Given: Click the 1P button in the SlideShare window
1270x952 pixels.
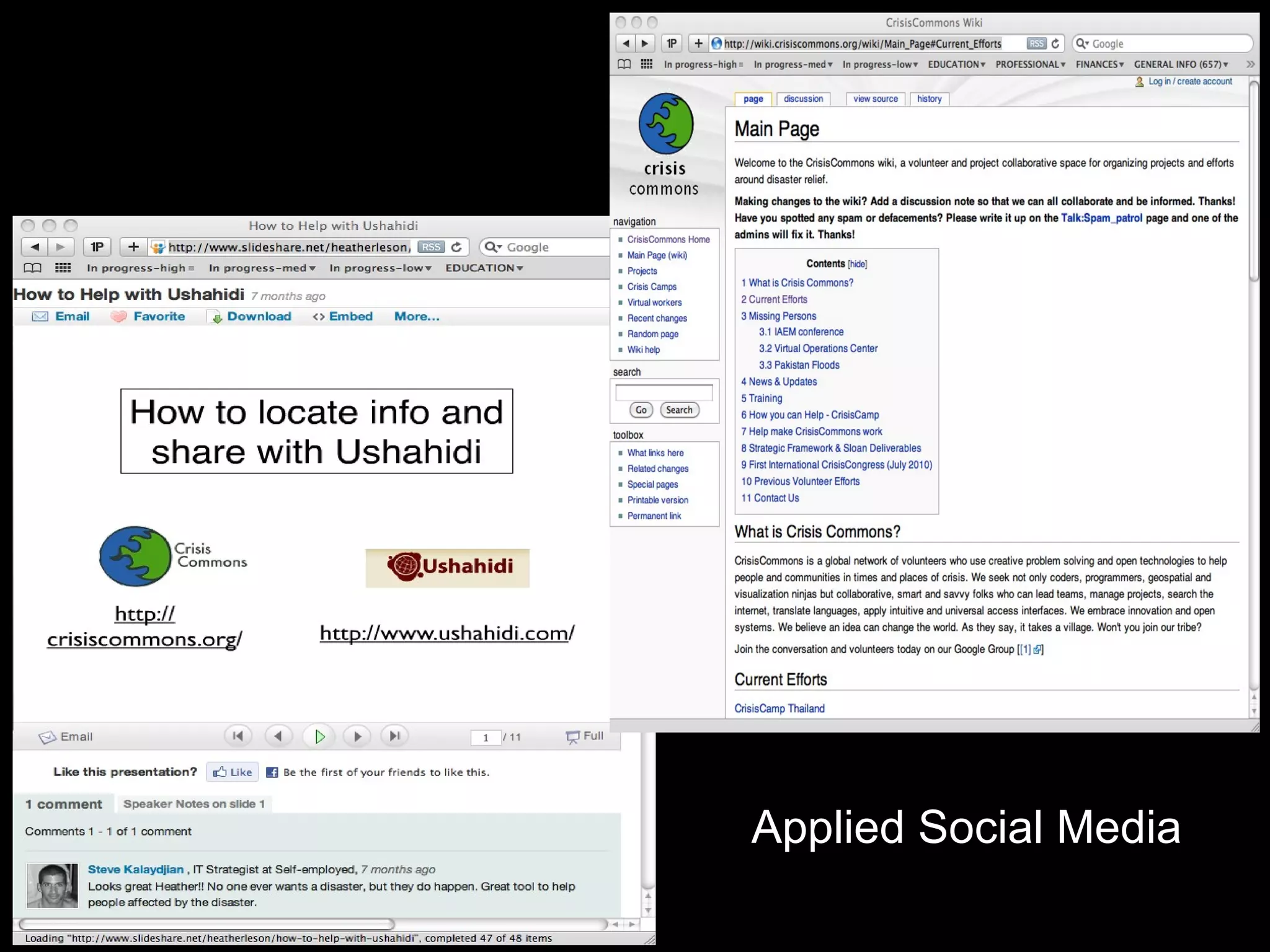Looking at the screenshot, I should [97, 247].
